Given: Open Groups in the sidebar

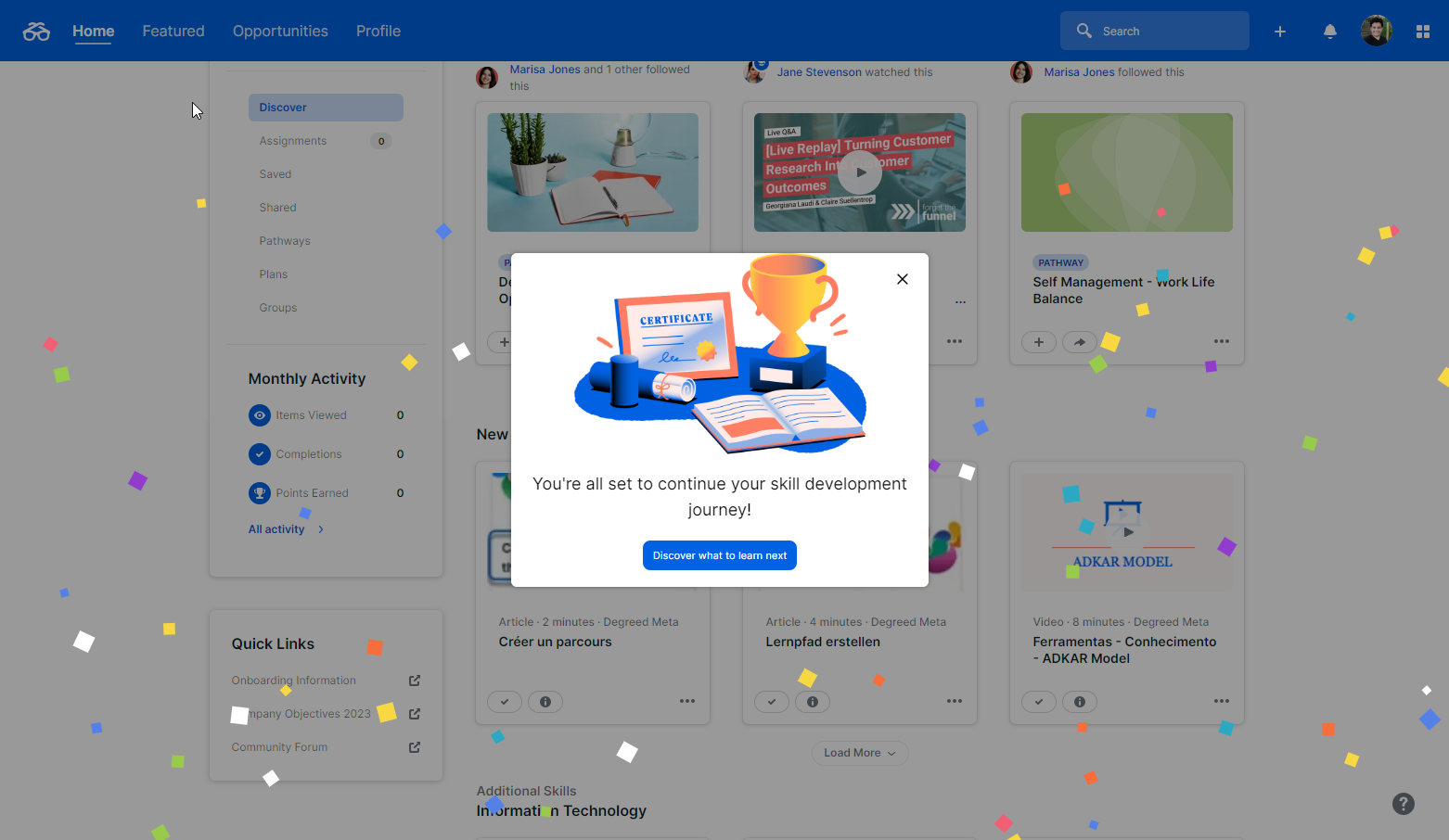Looking at the screenshot, I should [278, 308].
